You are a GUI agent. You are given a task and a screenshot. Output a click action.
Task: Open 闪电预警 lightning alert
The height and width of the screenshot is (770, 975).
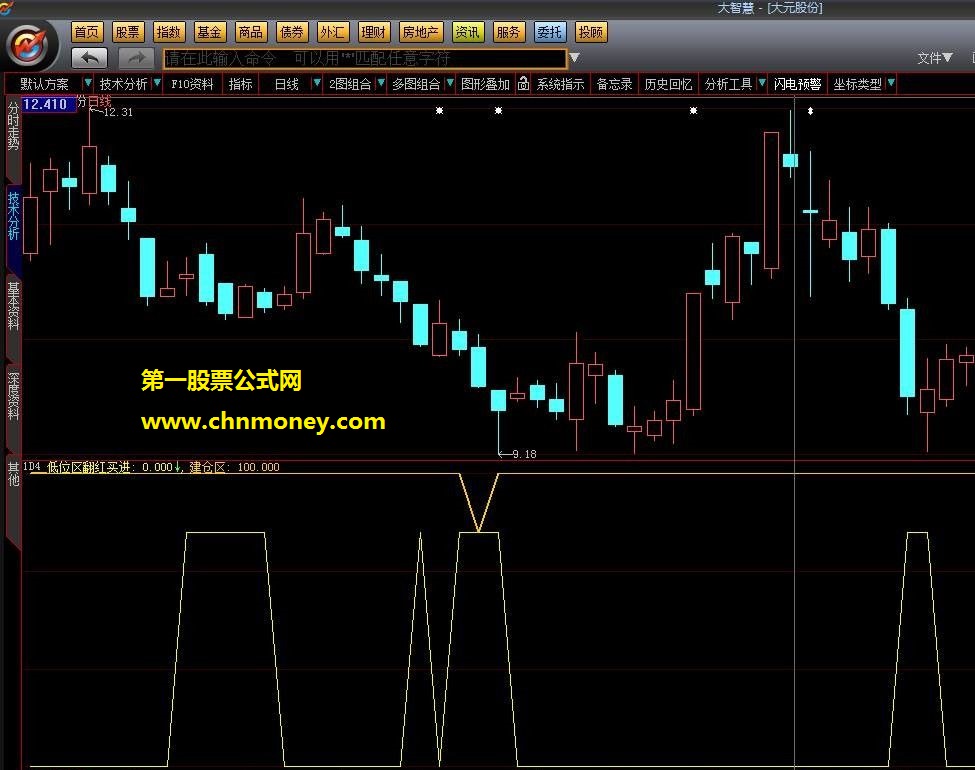[x=798, y=84]
